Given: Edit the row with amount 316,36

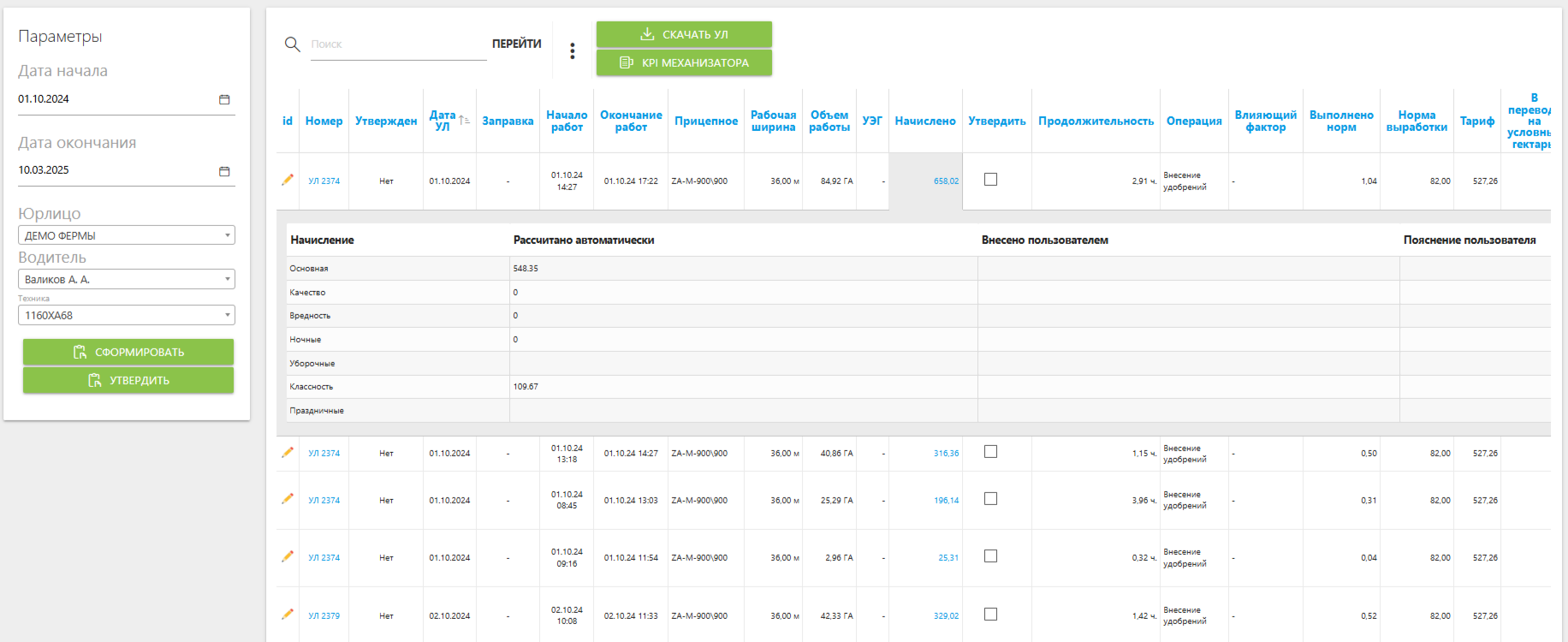Looking at the screenshot, I should [x=288, y=453].
